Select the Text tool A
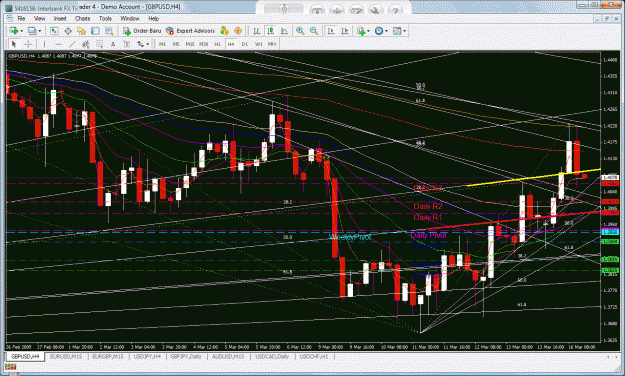This screenshot has height=376, width=625. (113, 44)
